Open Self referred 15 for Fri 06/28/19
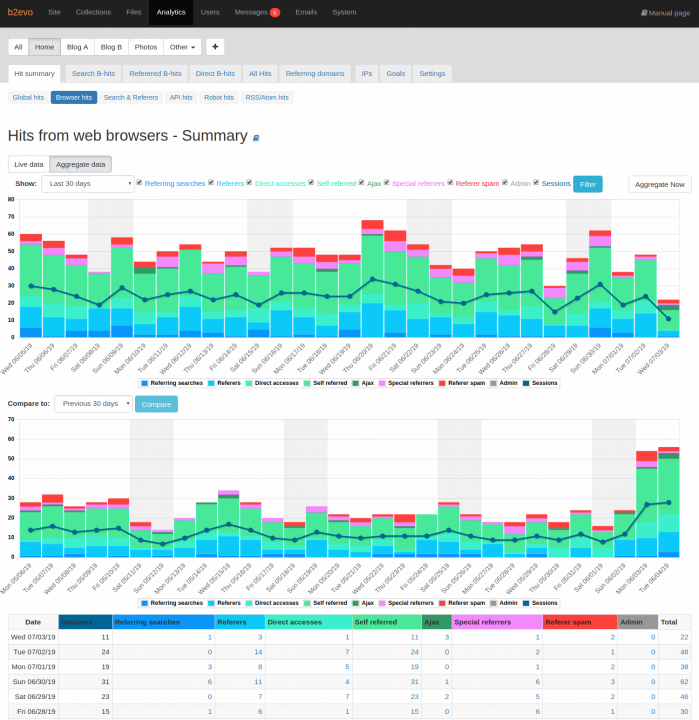Image resolution: width=699 pixels, height=720 pixels. (414, 711)
